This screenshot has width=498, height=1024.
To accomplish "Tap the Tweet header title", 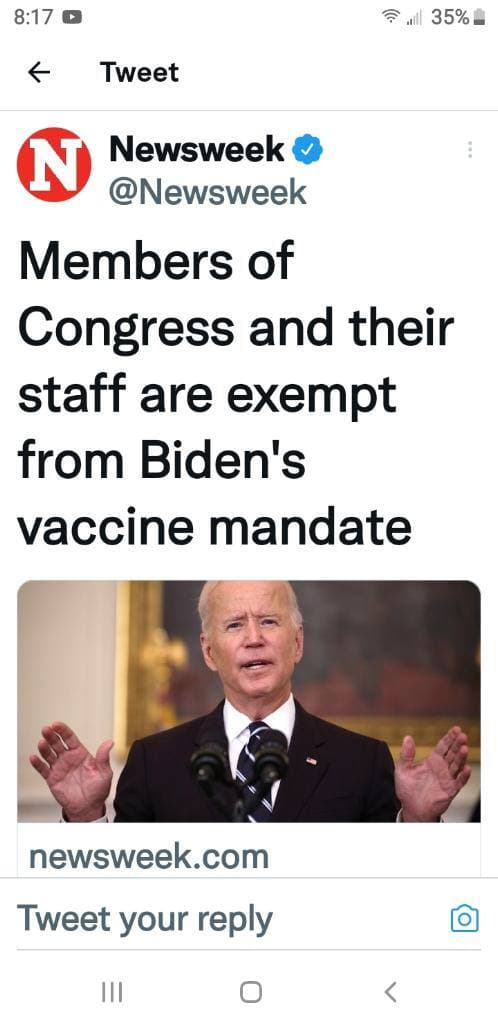I will 139,72.
